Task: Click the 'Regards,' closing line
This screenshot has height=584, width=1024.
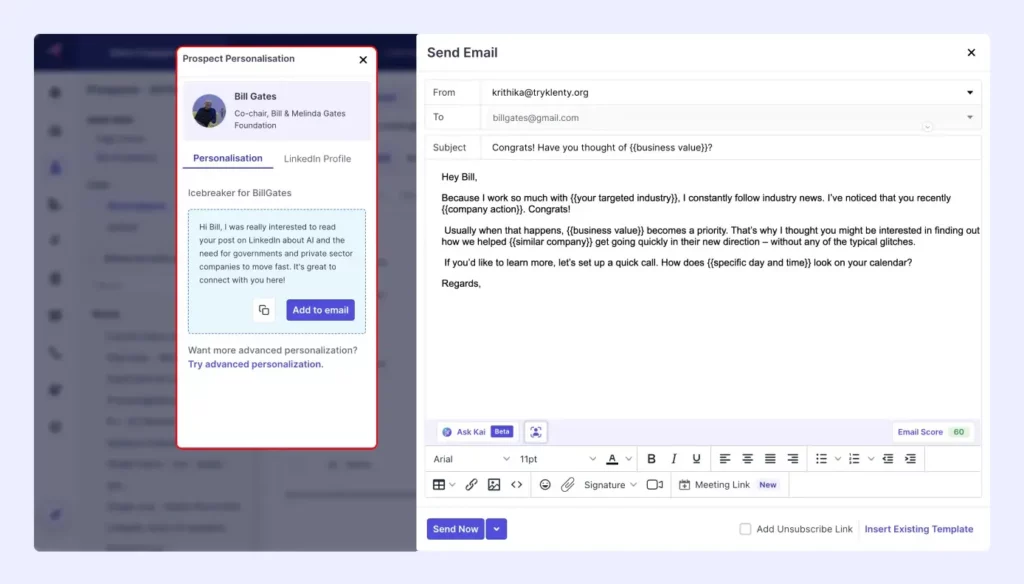Action: pos(461,284)
